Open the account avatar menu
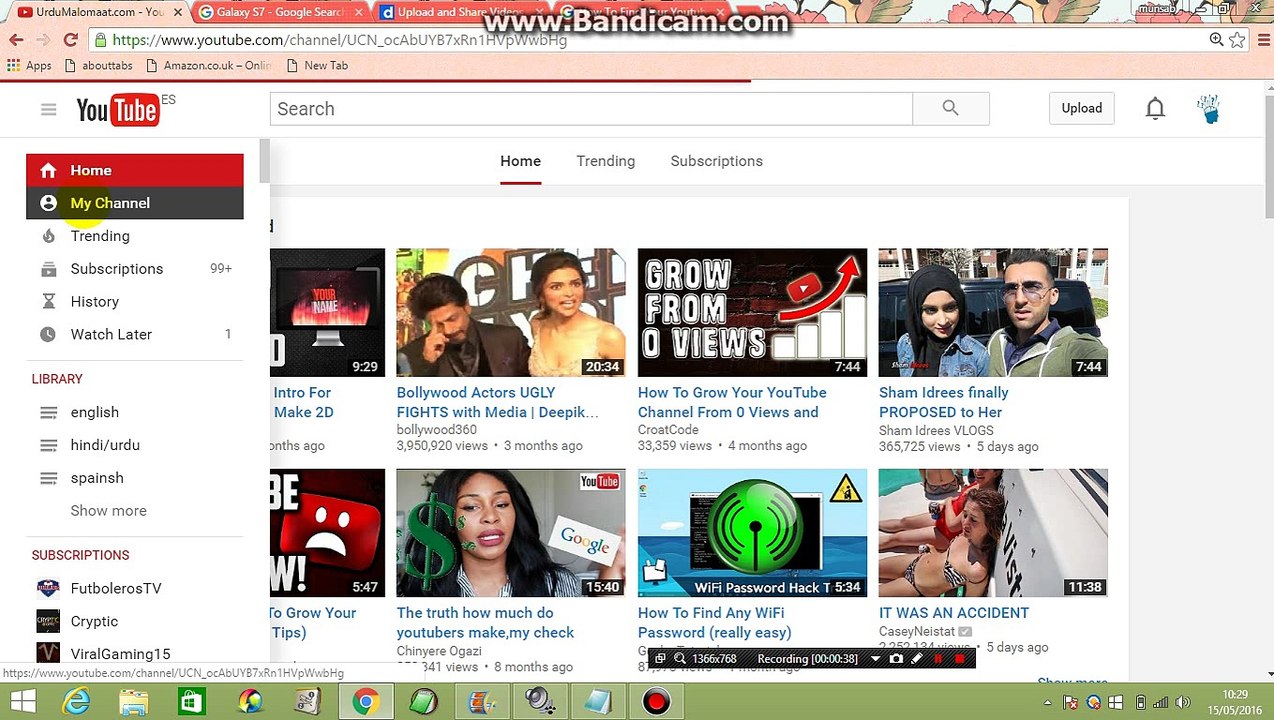 coord(1209,108)
